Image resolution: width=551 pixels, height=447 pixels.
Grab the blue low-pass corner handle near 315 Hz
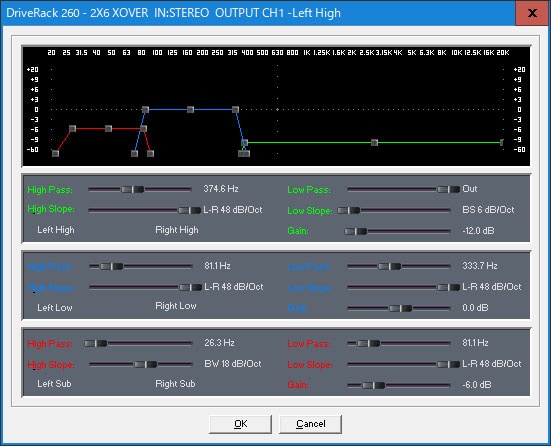pyautogui.click(x=235, y=110)
